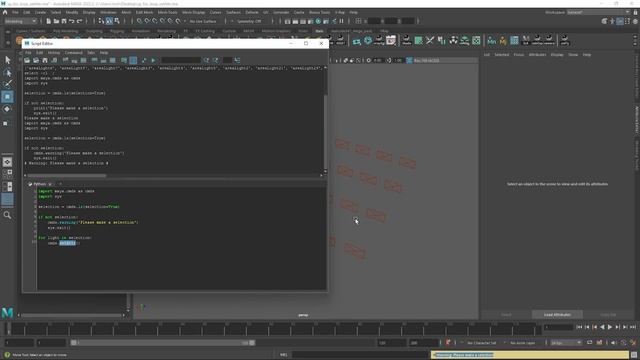Click the Selected menu in Attribute Editor
640x360 pixels.
click(502, 55)
